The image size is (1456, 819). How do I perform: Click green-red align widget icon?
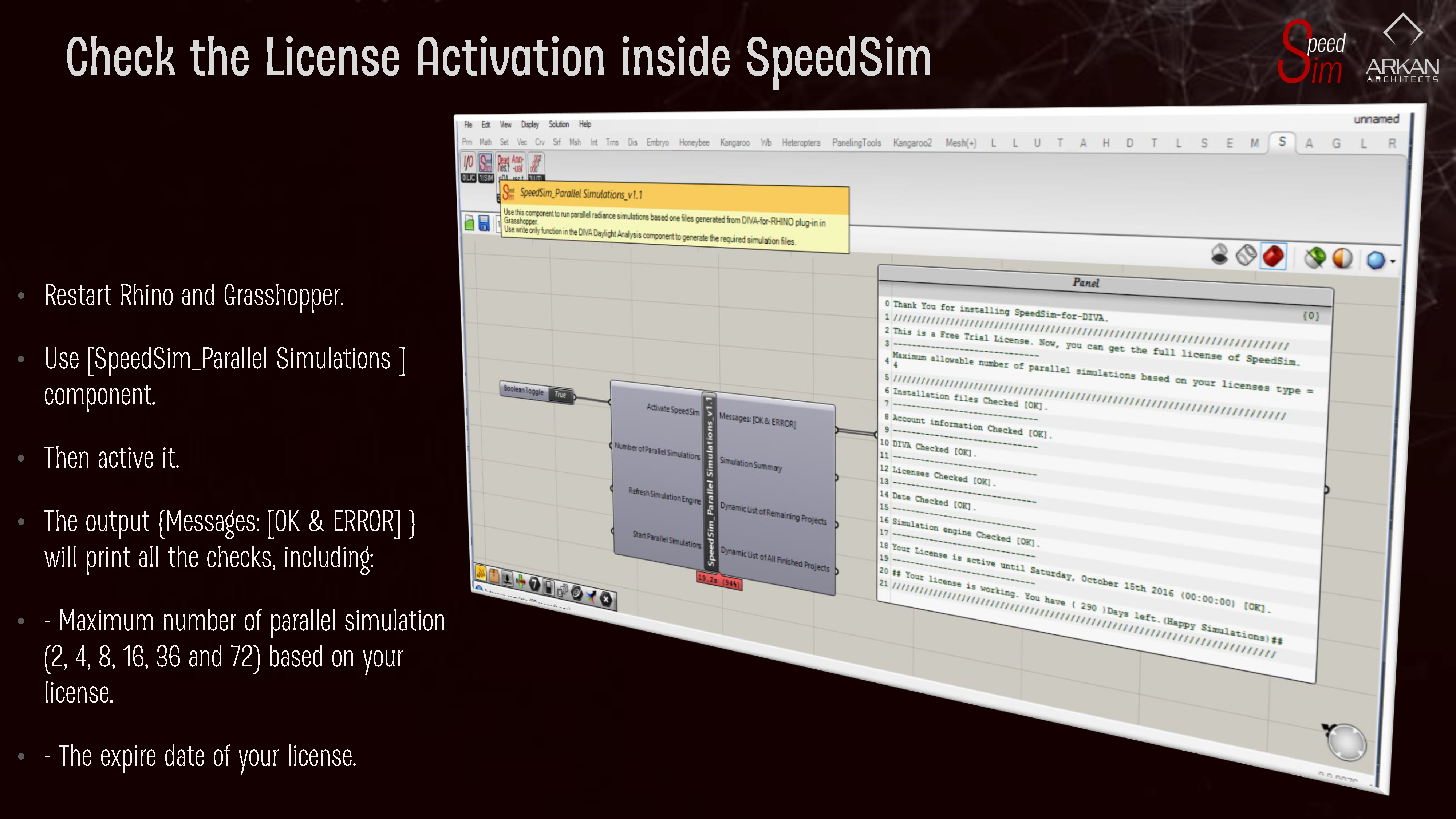click(521, 581)
